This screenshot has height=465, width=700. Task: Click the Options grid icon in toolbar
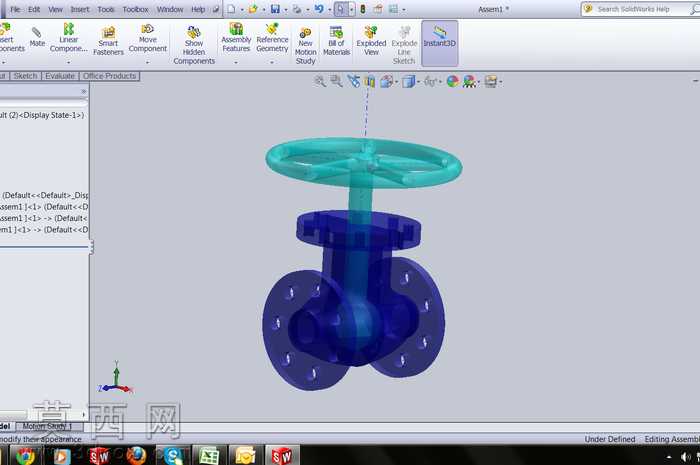[393, 8]
